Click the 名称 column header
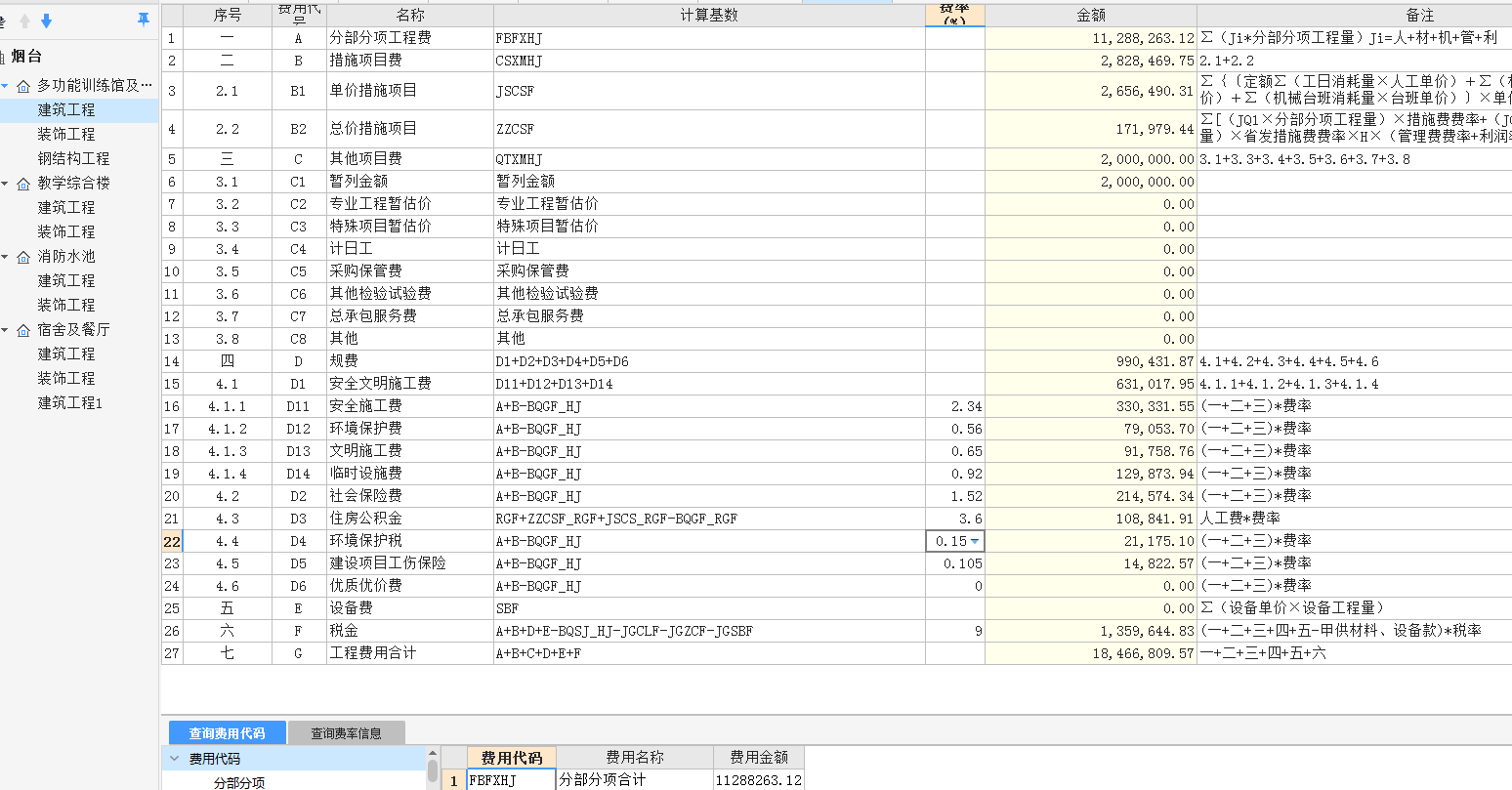Image resolution: width=1512 pixels, height=790 pixels. 410,16
